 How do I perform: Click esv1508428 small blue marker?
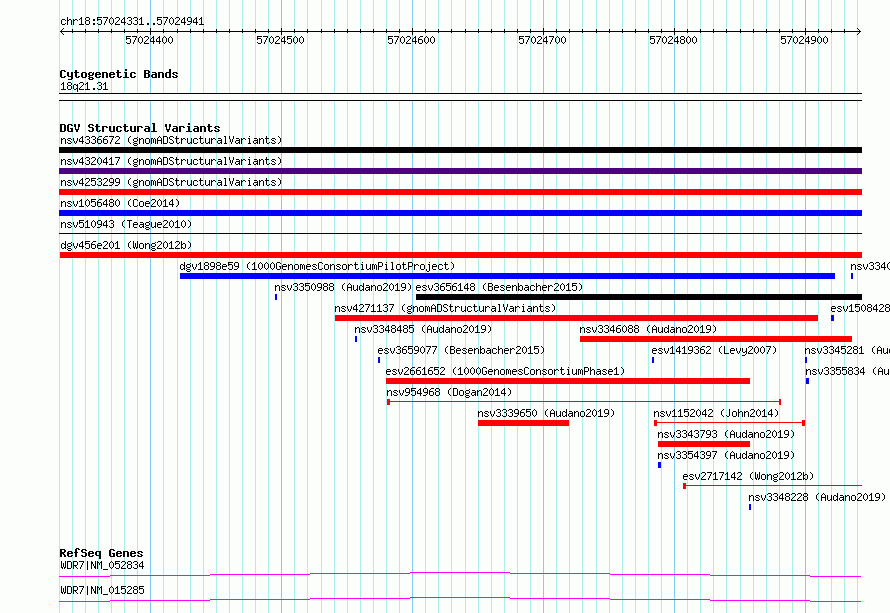click(832, 318)
